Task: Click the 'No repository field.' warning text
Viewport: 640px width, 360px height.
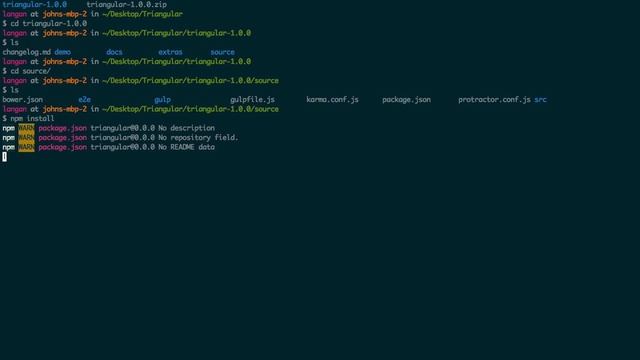Action: coord(198,138)
